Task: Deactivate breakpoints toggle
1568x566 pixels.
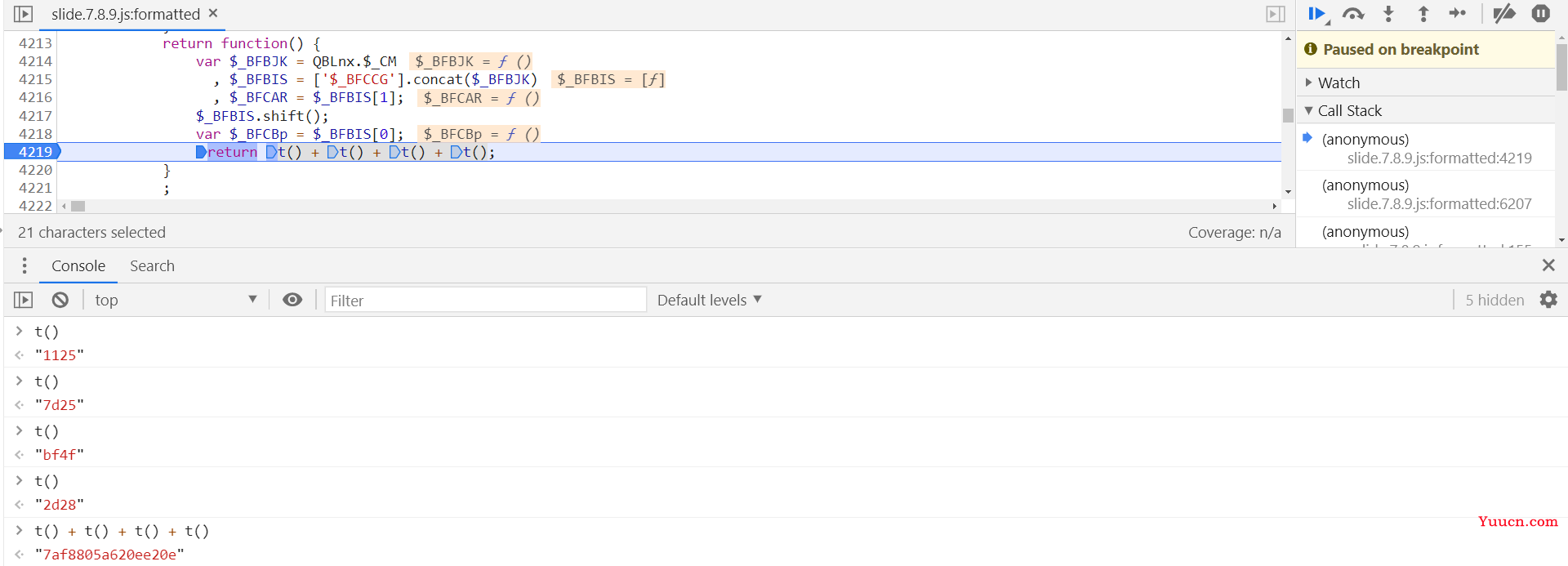Action: pos(1504,14)
